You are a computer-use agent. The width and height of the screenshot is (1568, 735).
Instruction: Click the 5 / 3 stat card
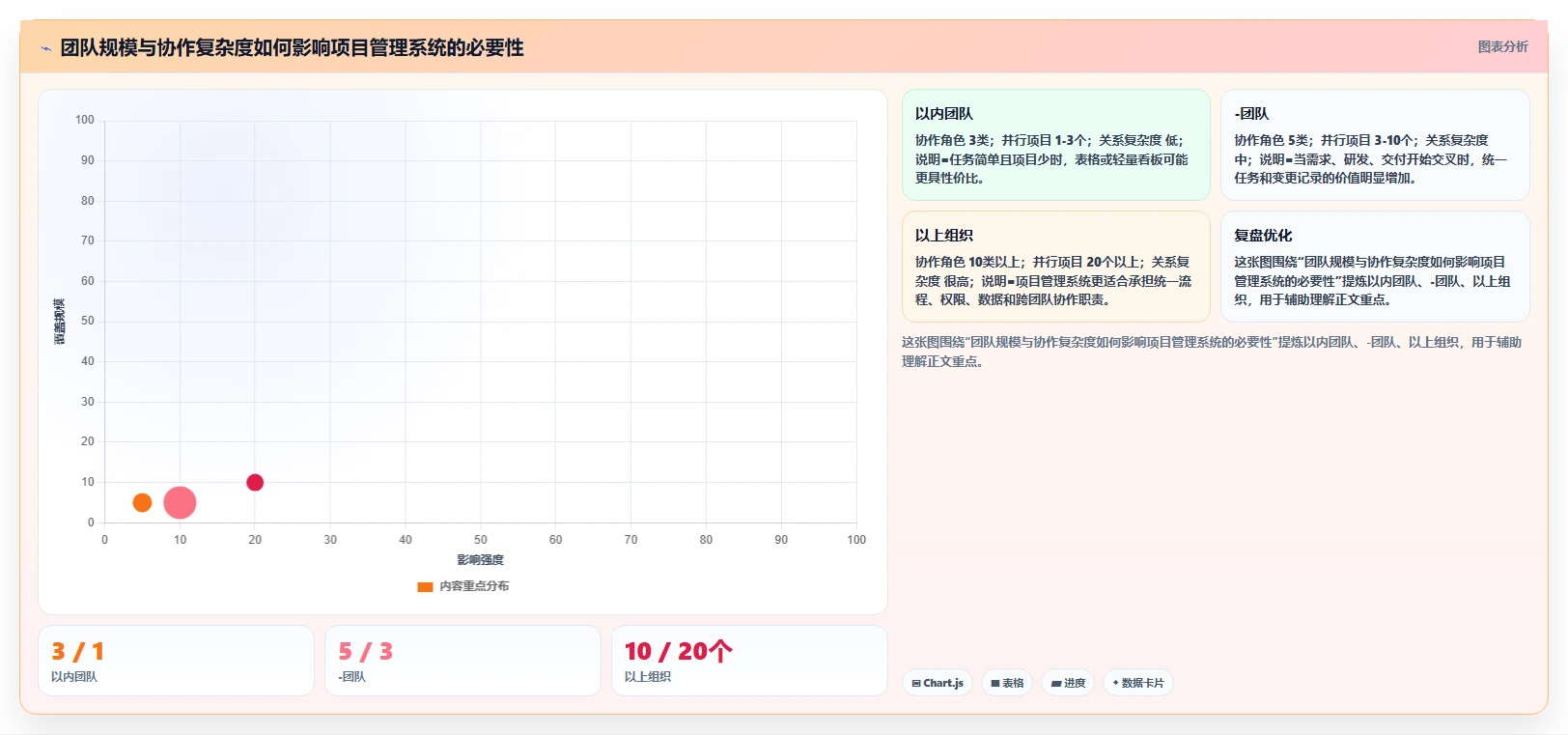coord(462,661)
